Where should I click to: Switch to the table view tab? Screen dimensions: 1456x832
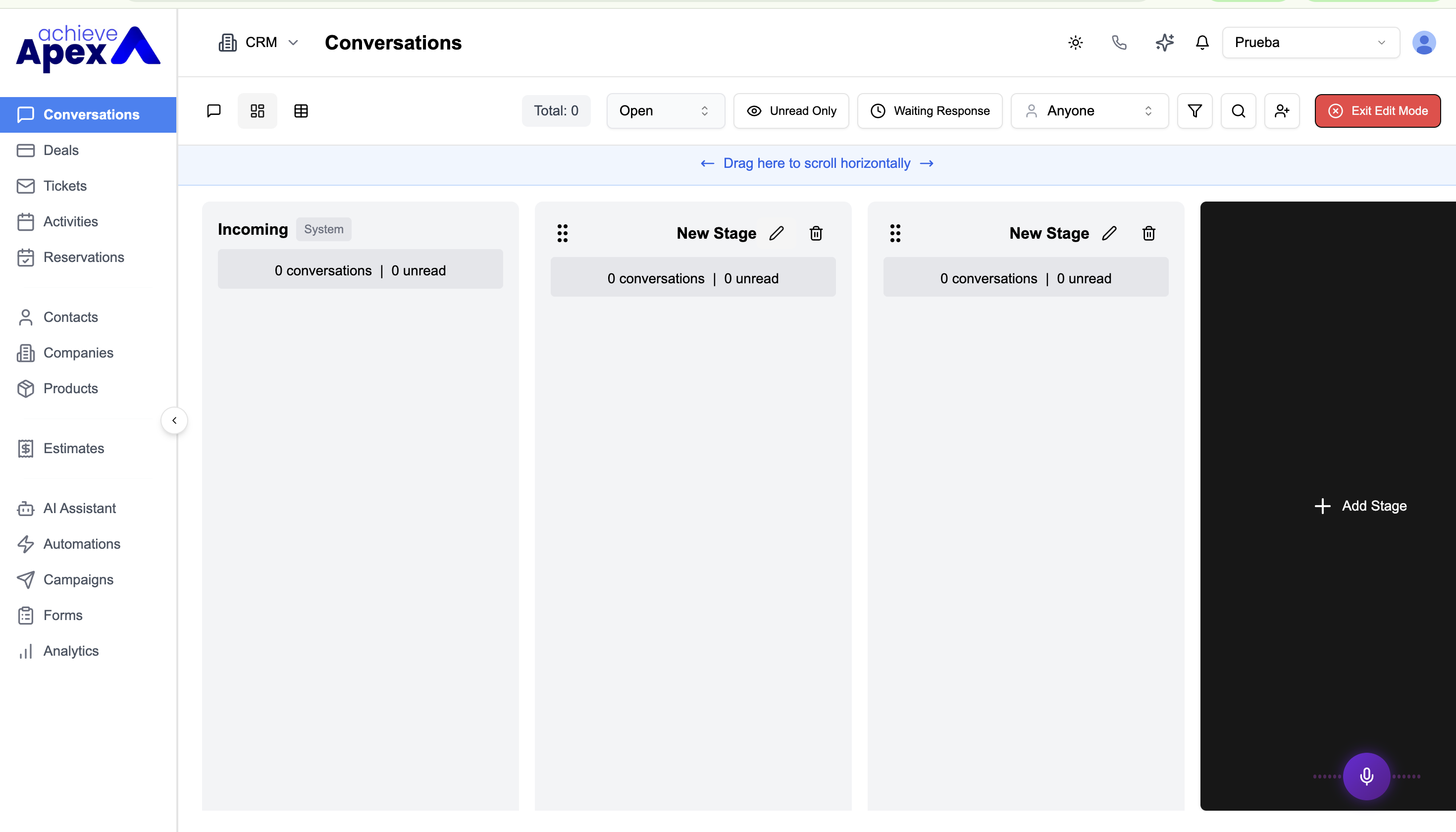[x=301, y=111]
